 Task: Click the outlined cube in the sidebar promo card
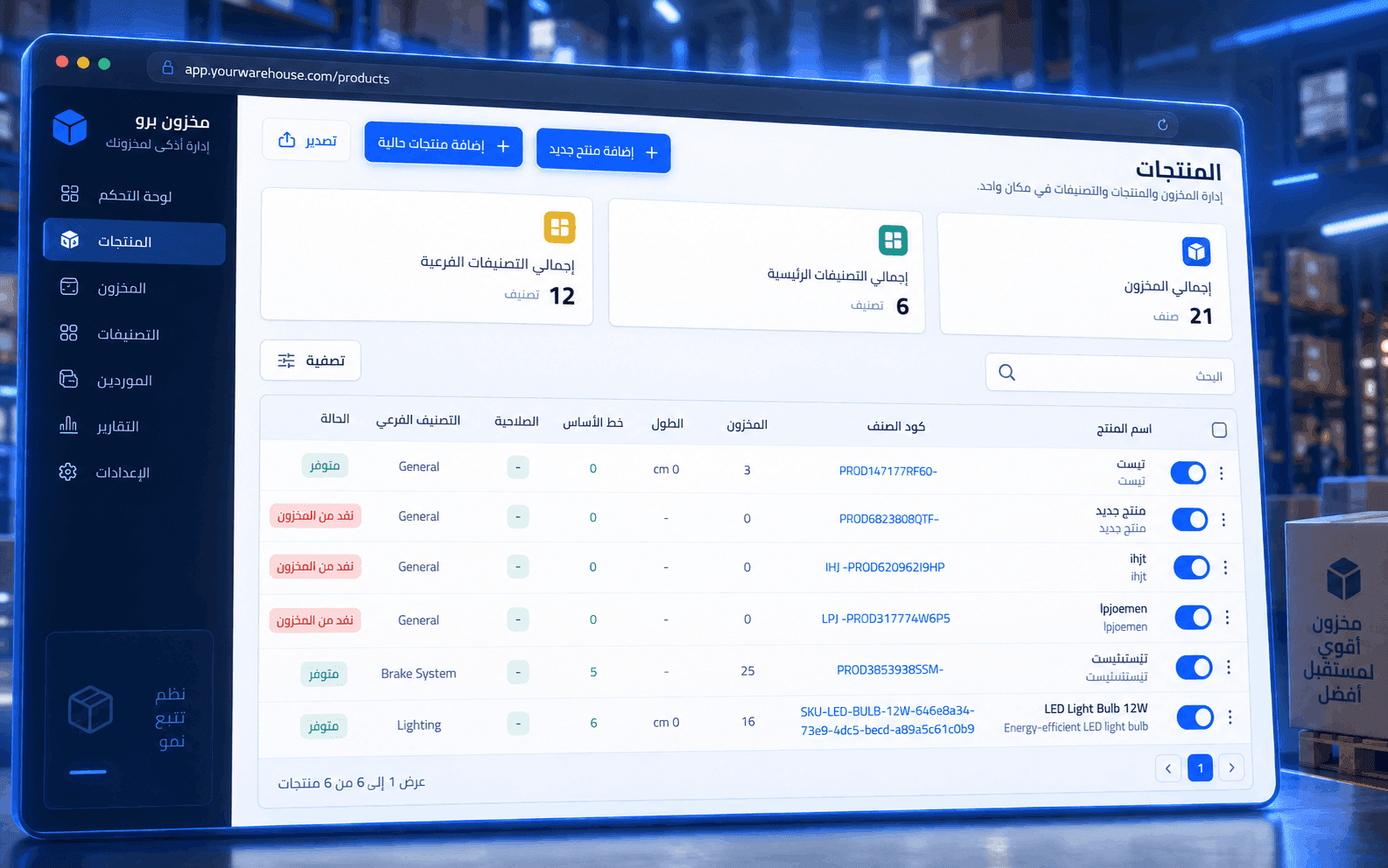click(91, 709)
